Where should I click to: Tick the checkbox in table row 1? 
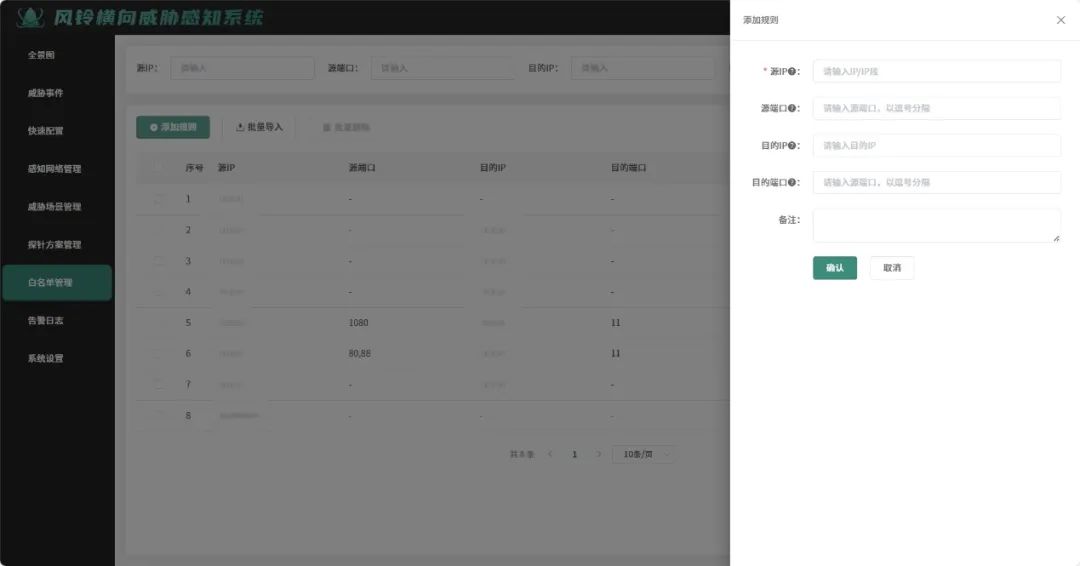158,199
